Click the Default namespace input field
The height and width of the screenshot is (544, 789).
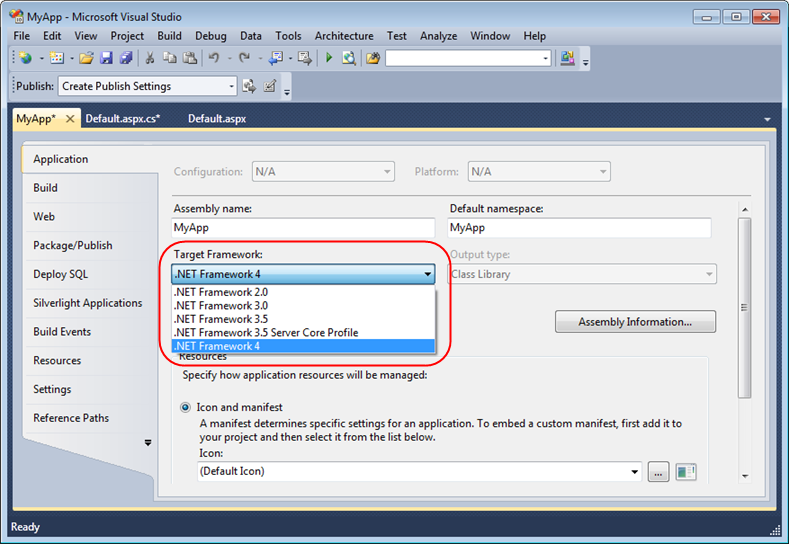click(579, 227)
